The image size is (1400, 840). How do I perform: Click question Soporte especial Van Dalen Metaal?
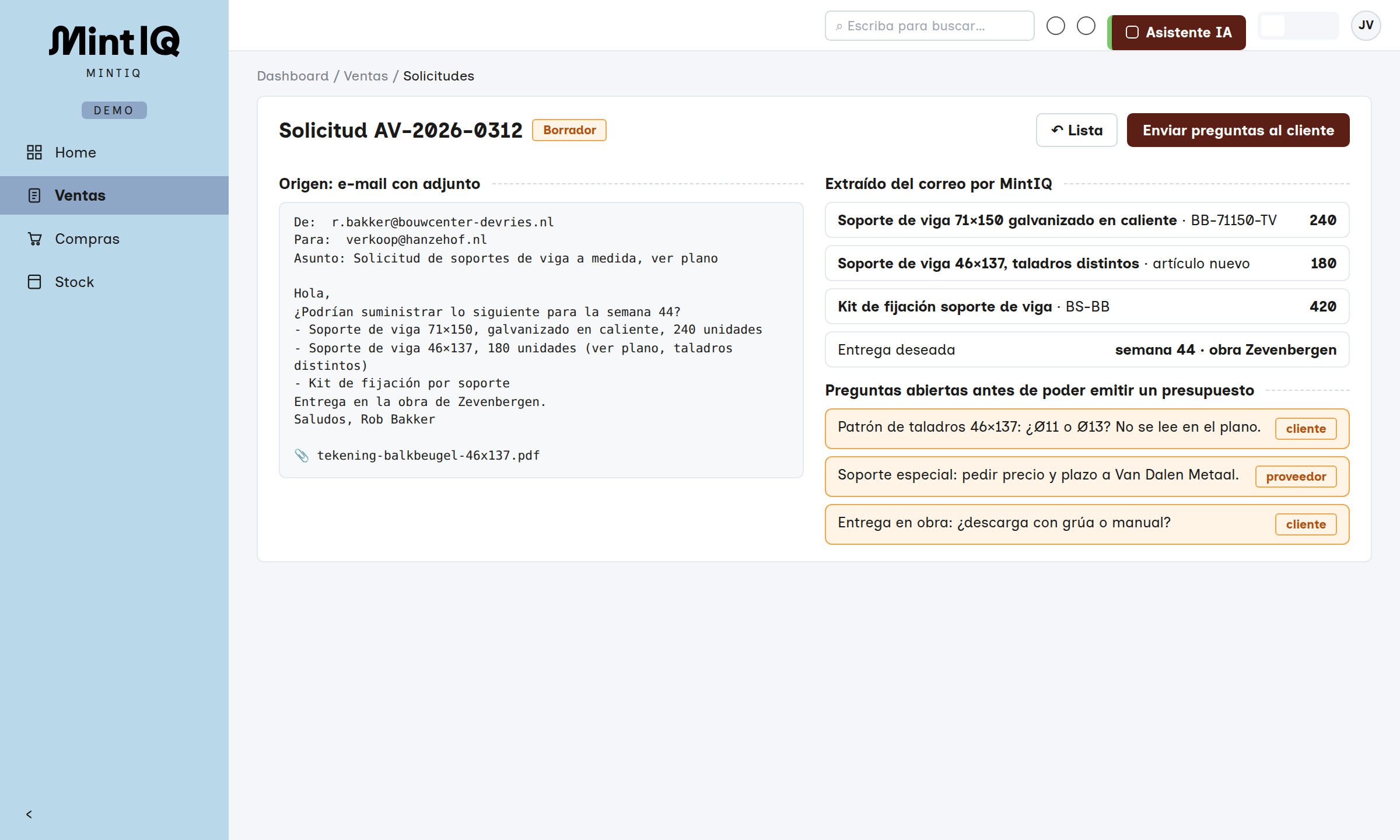(1087, 477)
